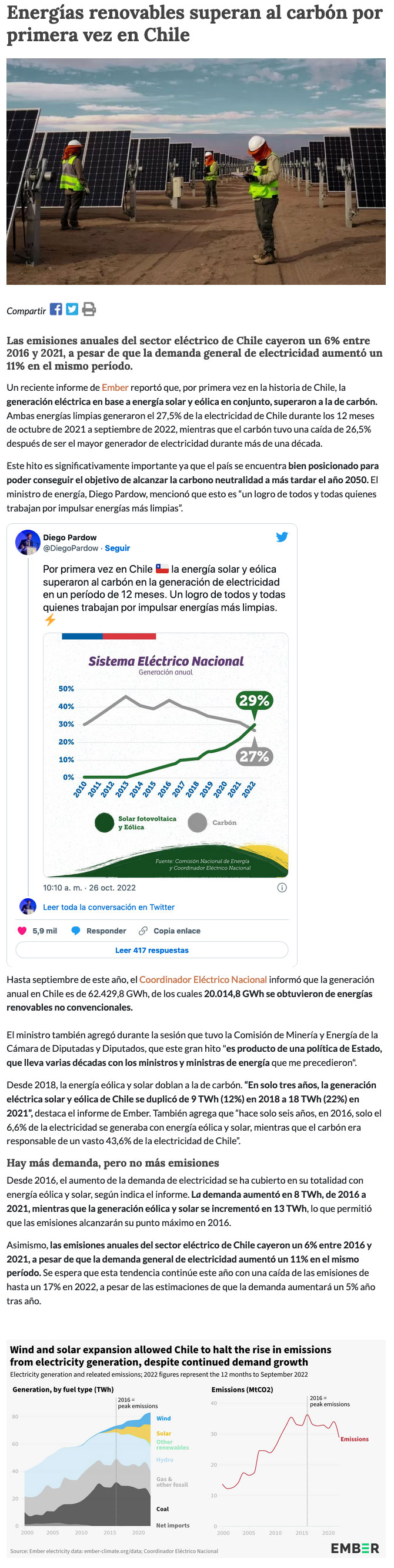394x1568 pixels.
Task: Open Diego Pardow's profile avatar in tweet header
Action: (x=28, y=542)
